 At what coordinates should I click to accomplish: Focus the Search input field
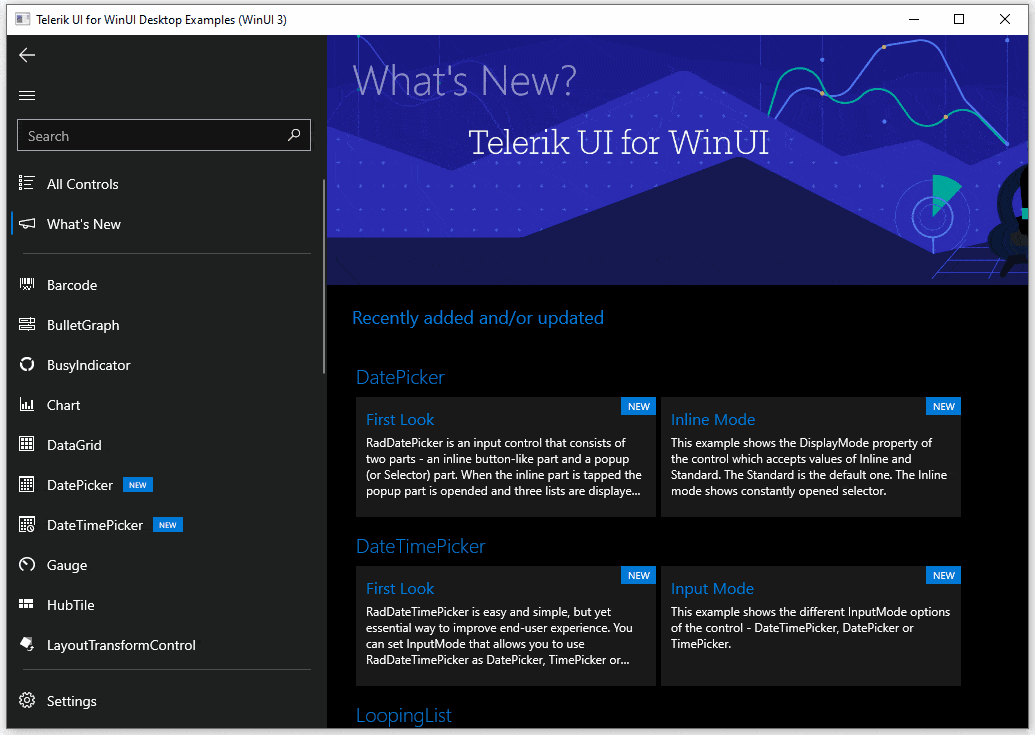point(164,135)
